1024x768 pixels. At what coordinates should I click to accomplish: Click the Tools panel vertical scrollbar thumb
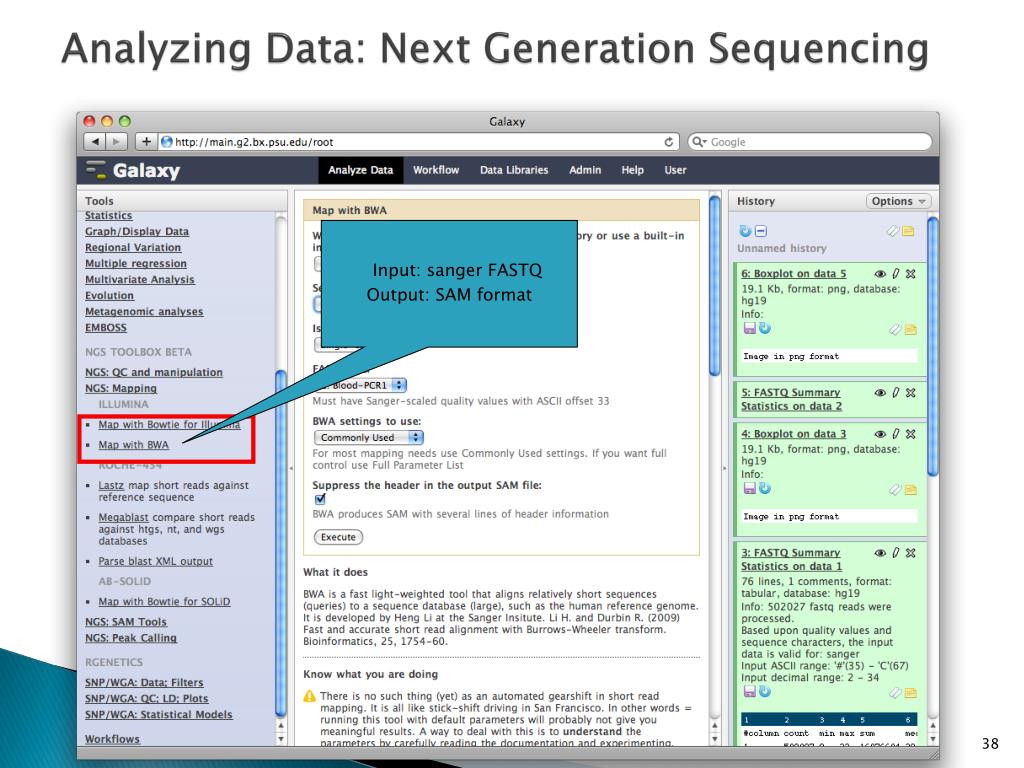[281, 543]
